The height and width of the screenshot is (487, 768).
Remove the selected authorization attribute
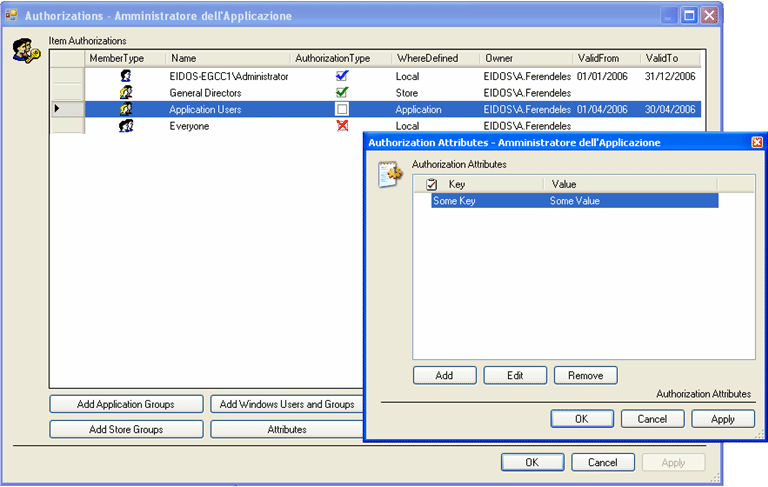585,375
